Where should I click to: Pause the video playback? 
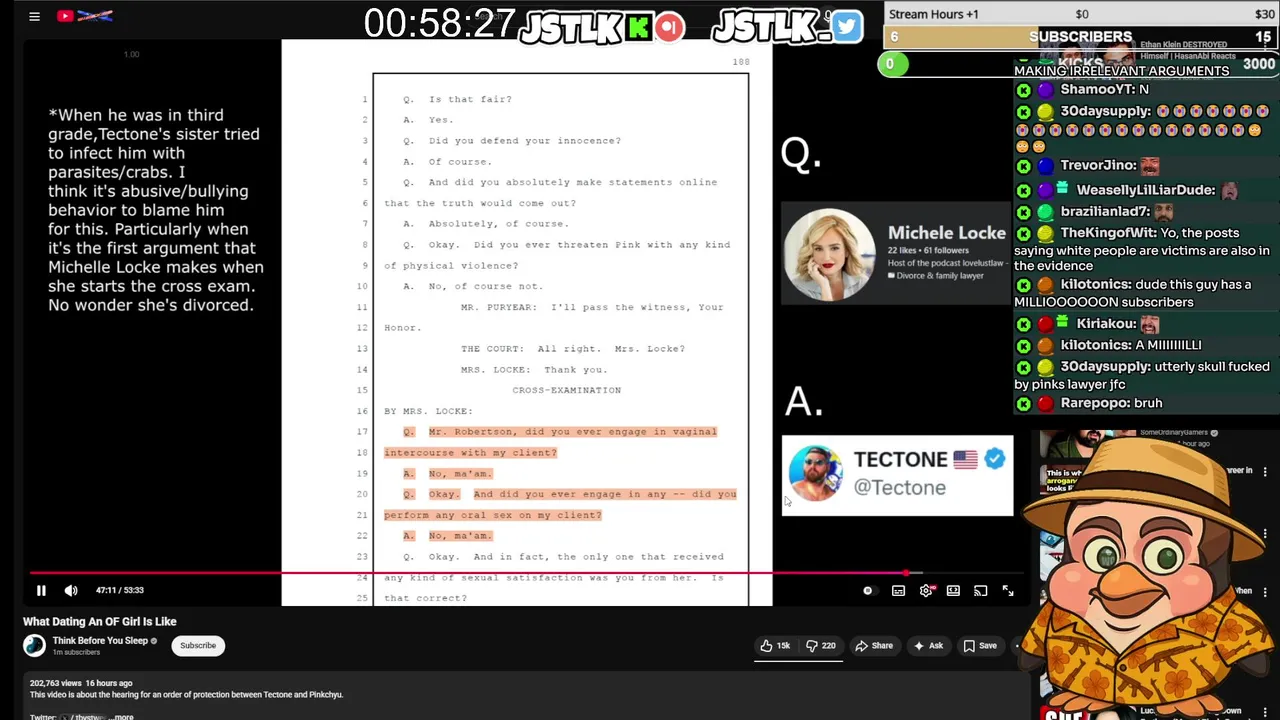coord(41,591)
